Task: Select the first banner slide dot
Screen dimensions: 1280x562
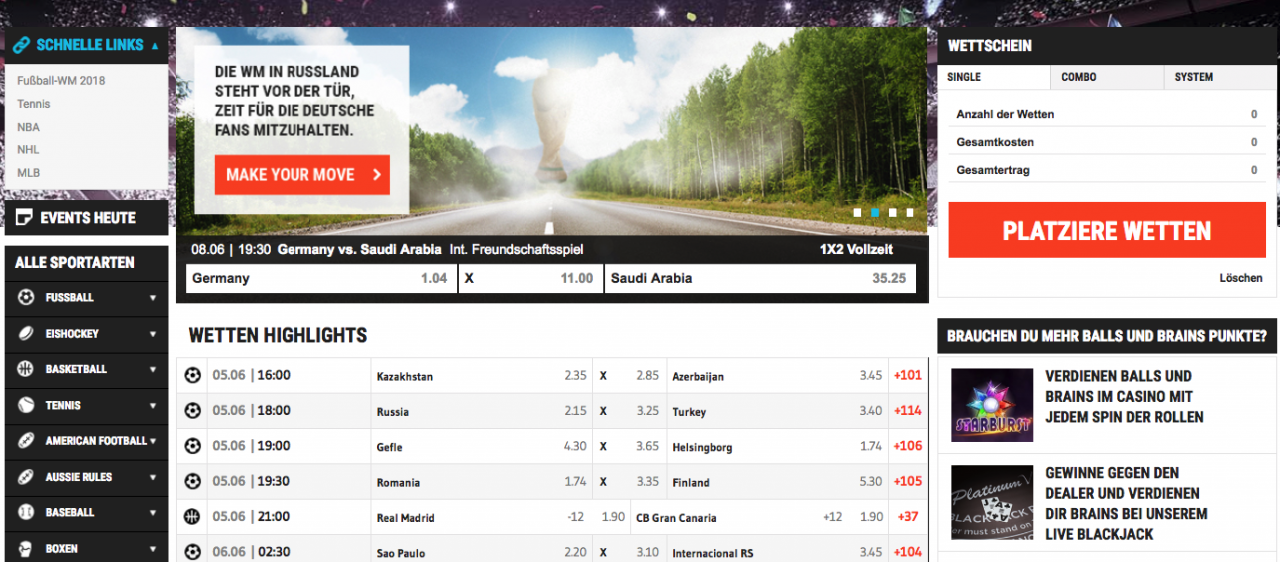Action: click(x=857, y=212)
